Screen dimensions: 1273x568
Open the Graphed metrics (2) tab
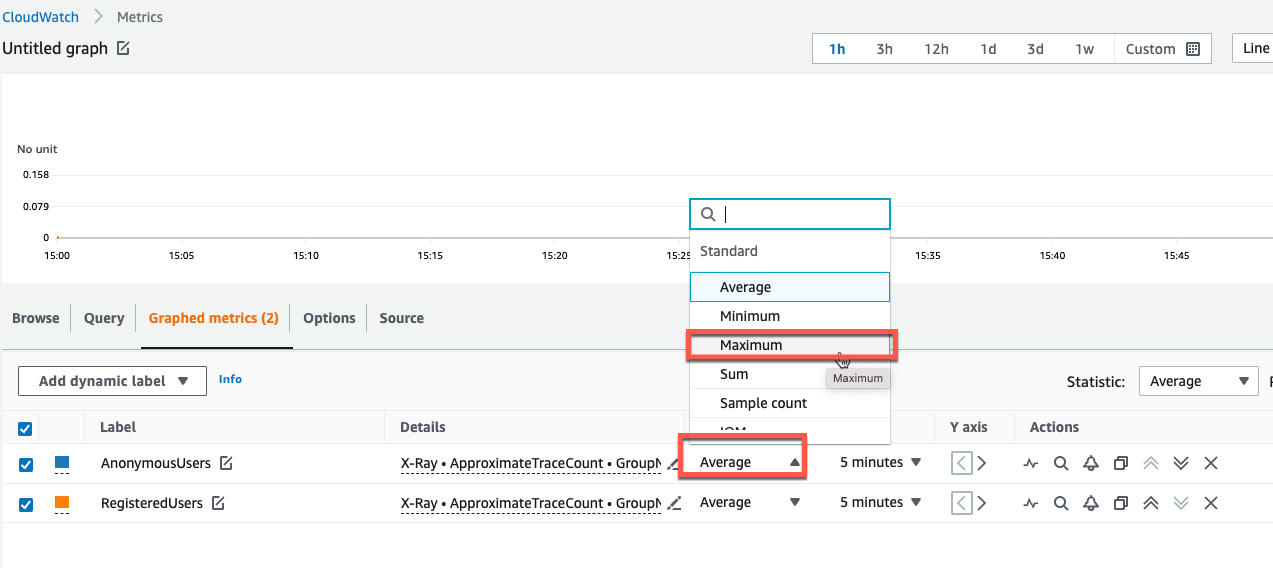213,318
